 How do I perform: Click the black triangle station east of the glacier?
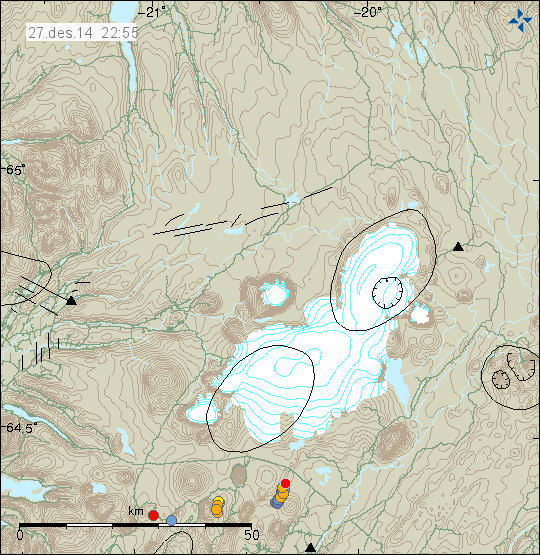click(458, 246)
